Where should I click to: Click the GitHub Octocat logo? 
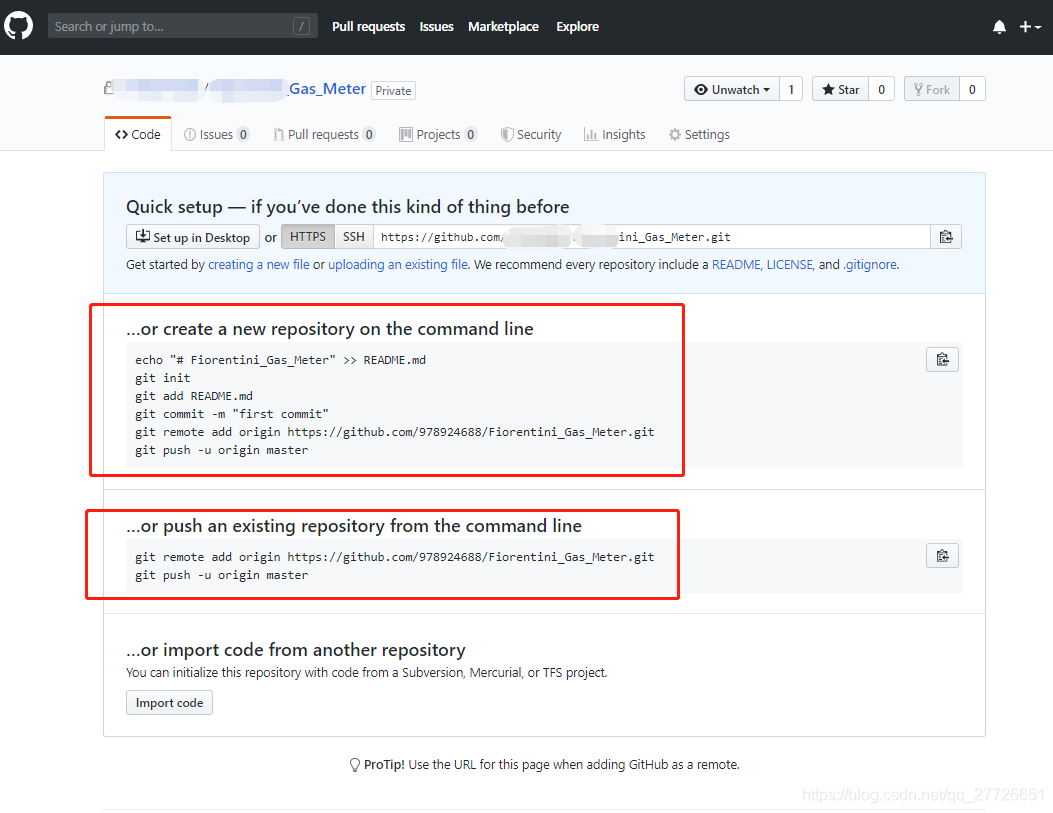tap(18, 26)
